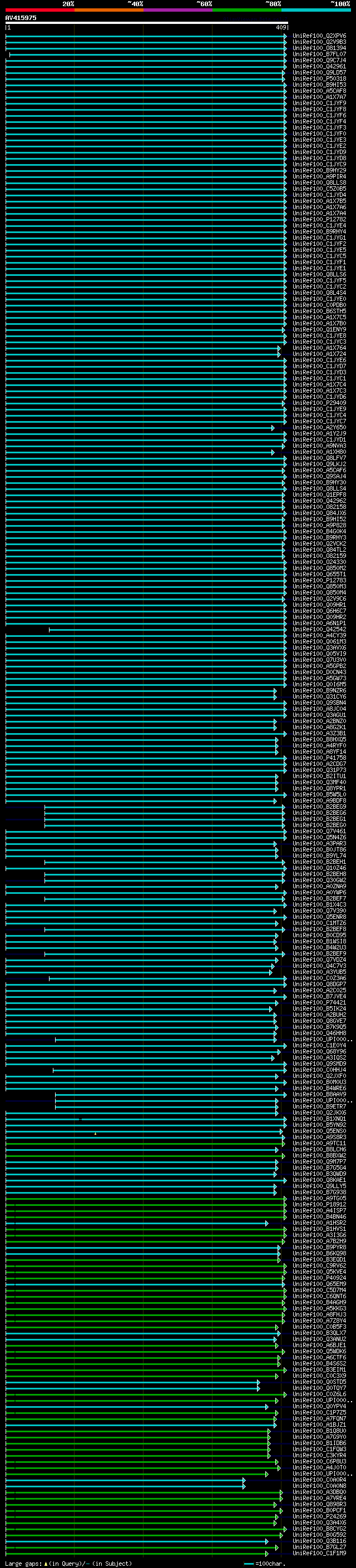
Task: Select hit UniRef100_B6STH5
Action: tap(319, 311)
